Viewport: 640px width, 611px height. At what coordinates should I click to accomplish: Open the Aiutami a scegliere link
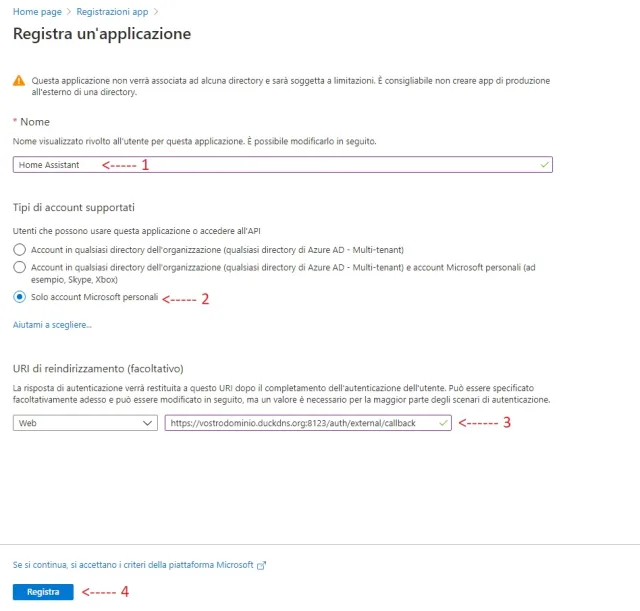[x=52, y=325]
